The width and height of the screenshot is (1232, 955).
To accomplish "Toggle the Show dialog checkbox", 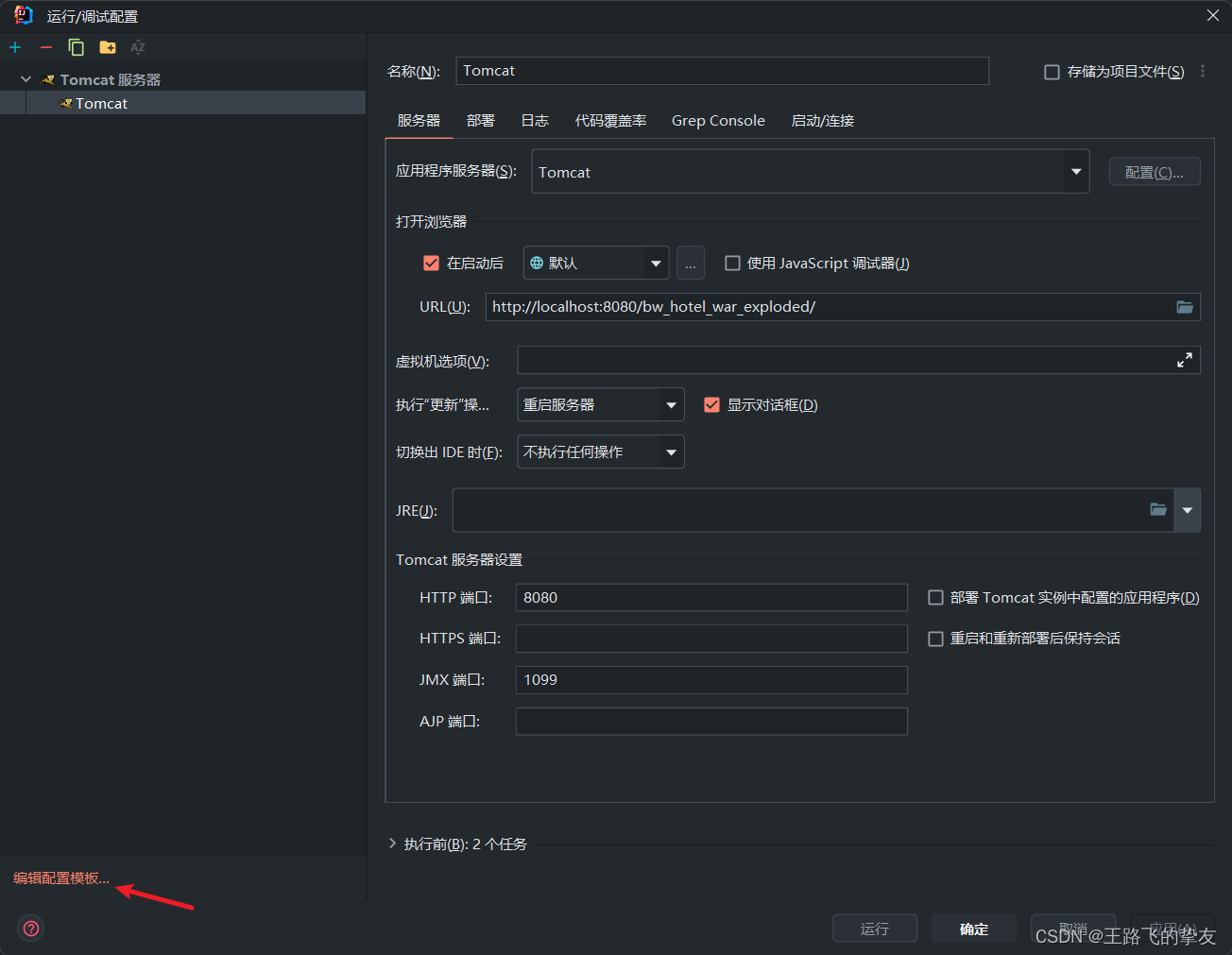I will (x=712, y=405).
